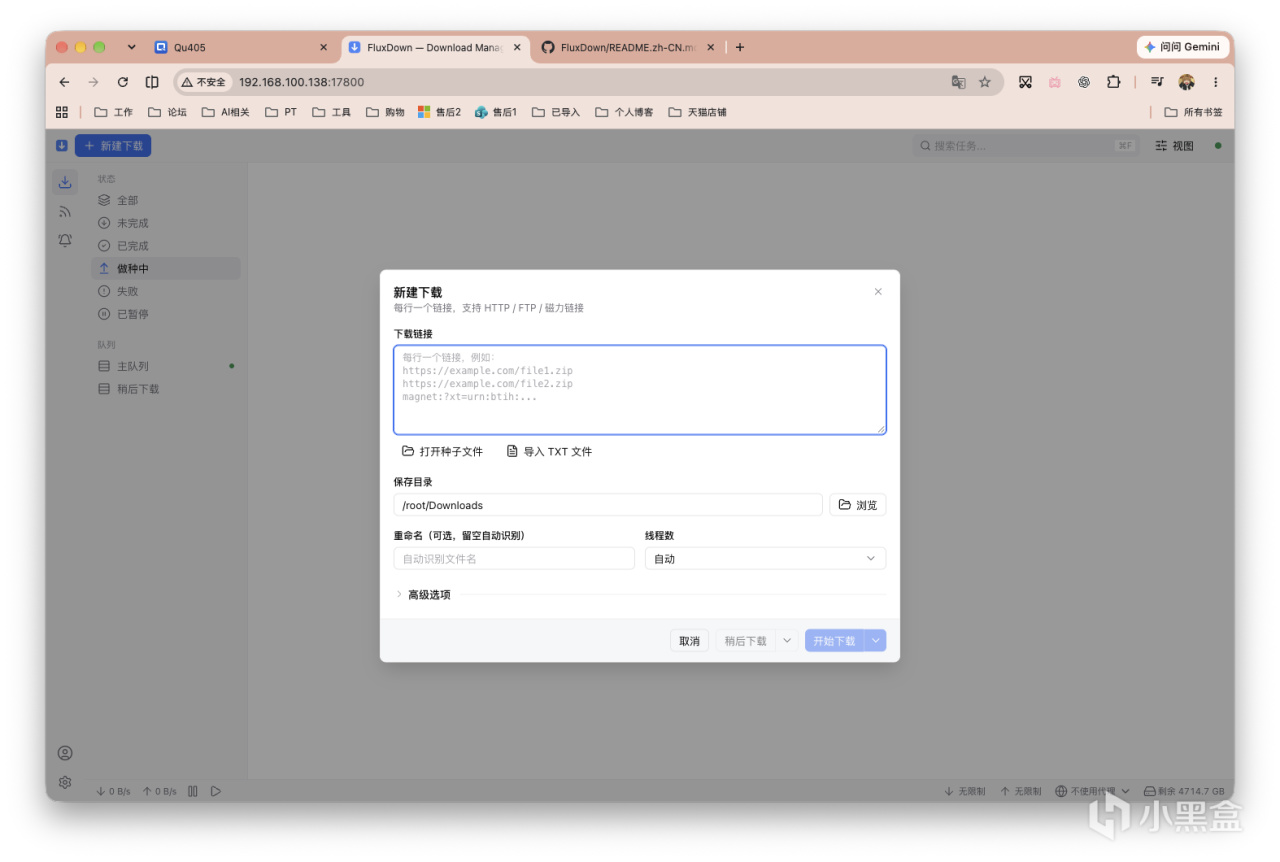
Task: Ask Gemini using the 问问 Gemini button
Action: click(1183, 47)
